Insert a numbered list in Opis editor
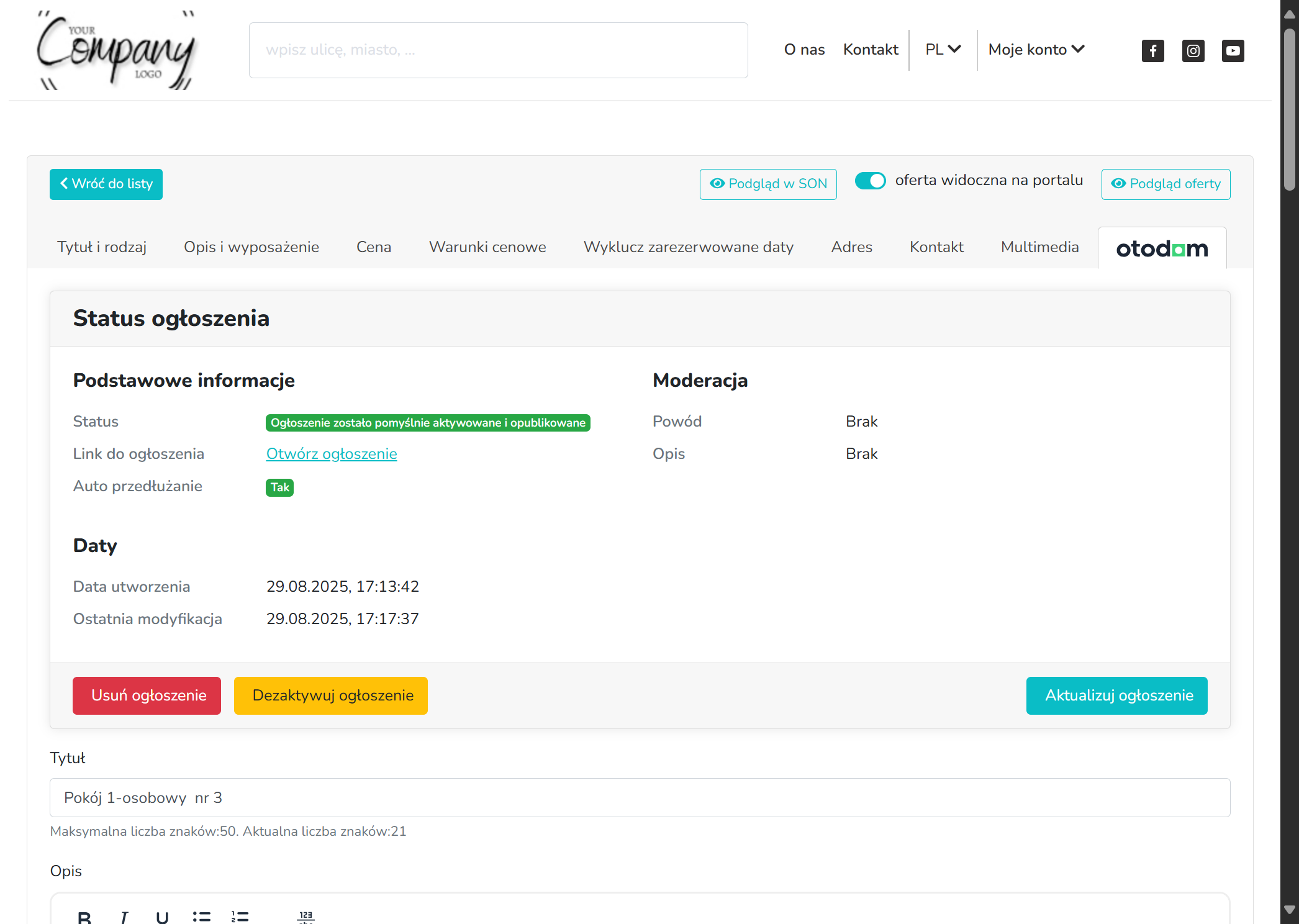This screenshot has height=924, width=1299. (x=240, y=917)
